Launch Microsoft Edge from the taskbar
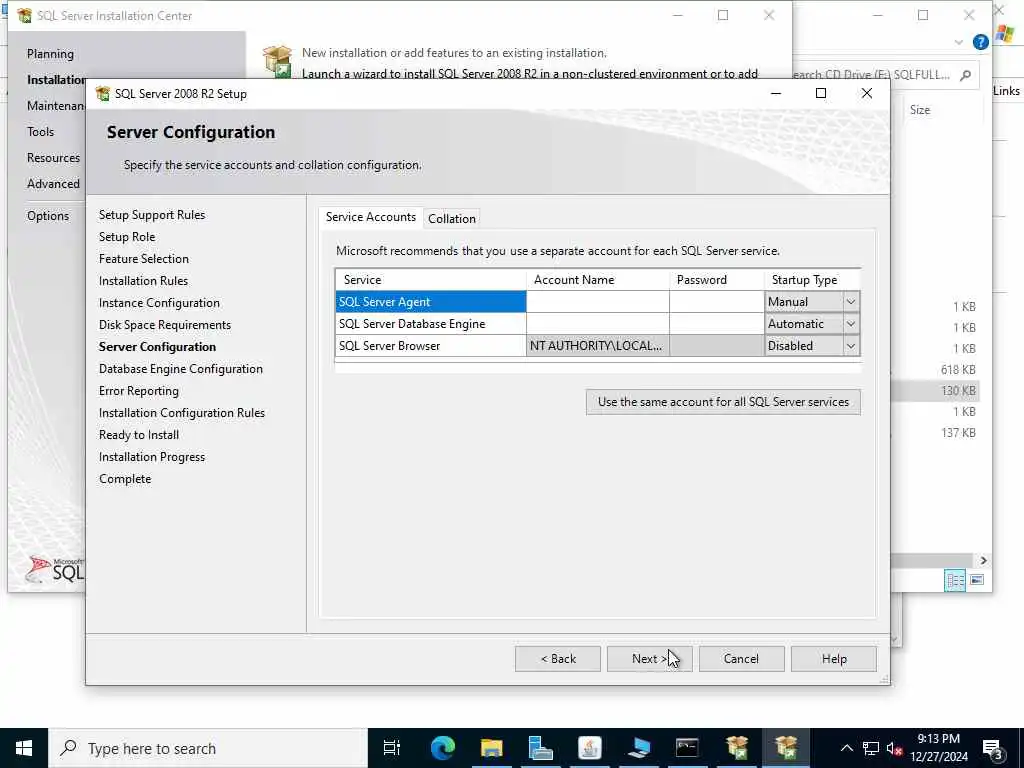Viewport: 1024px width, 768px height. [x=442, y=748]
